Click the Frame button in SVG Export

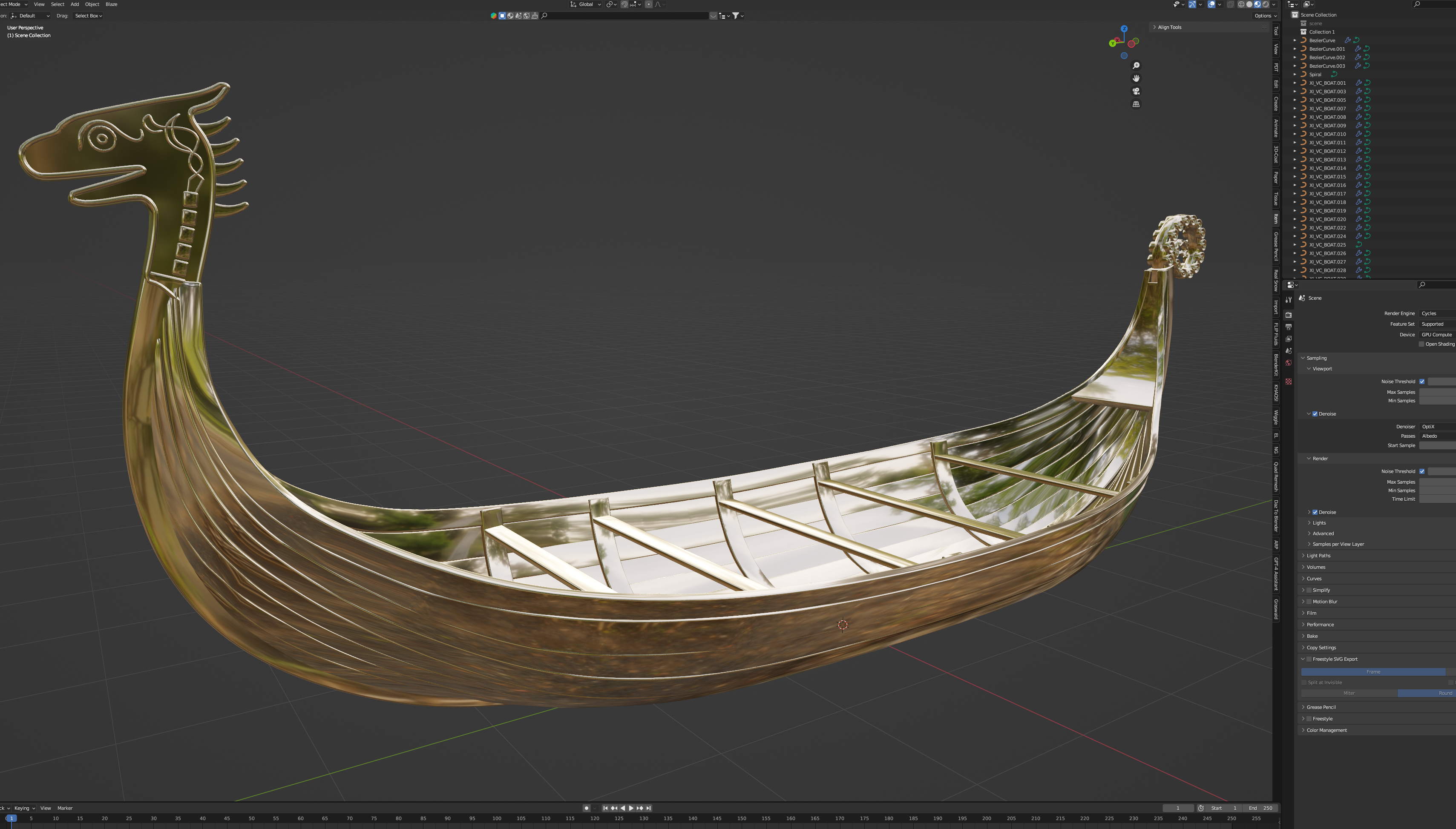1373,672
